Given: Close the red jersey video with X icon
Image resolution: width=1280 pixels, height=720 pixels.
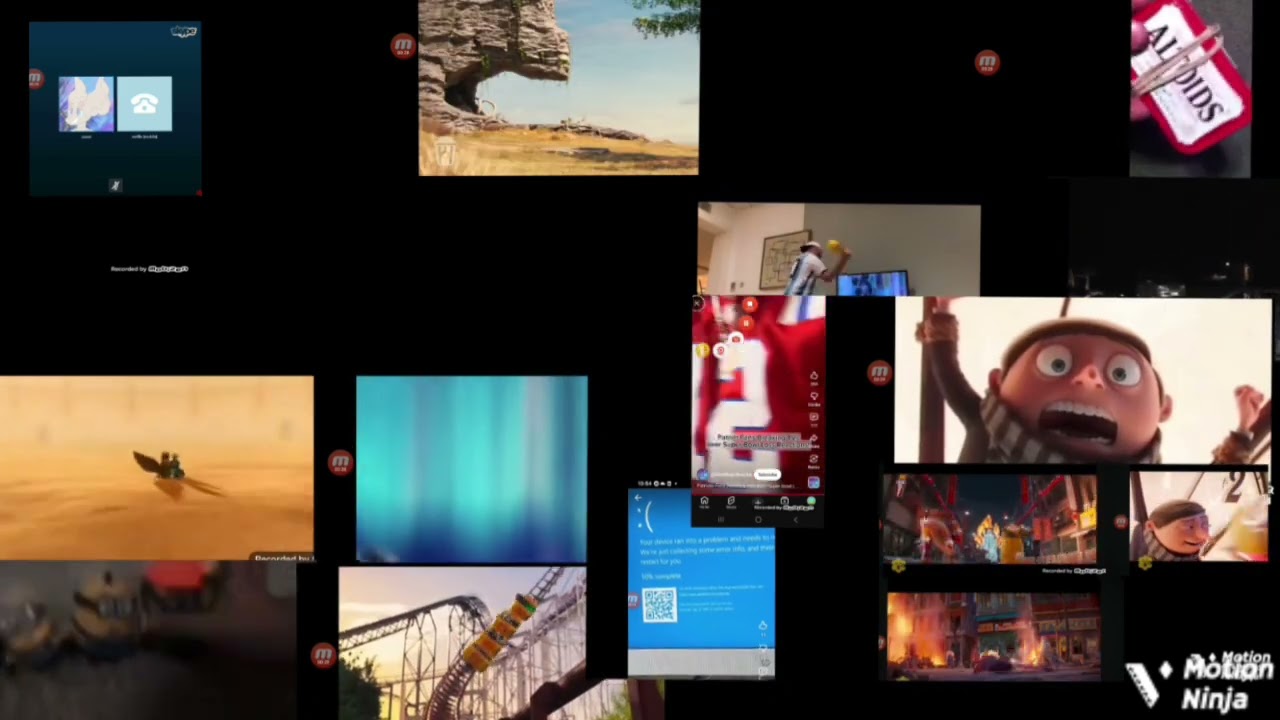Looking at the screenshot, I should (x=698, y=304).
